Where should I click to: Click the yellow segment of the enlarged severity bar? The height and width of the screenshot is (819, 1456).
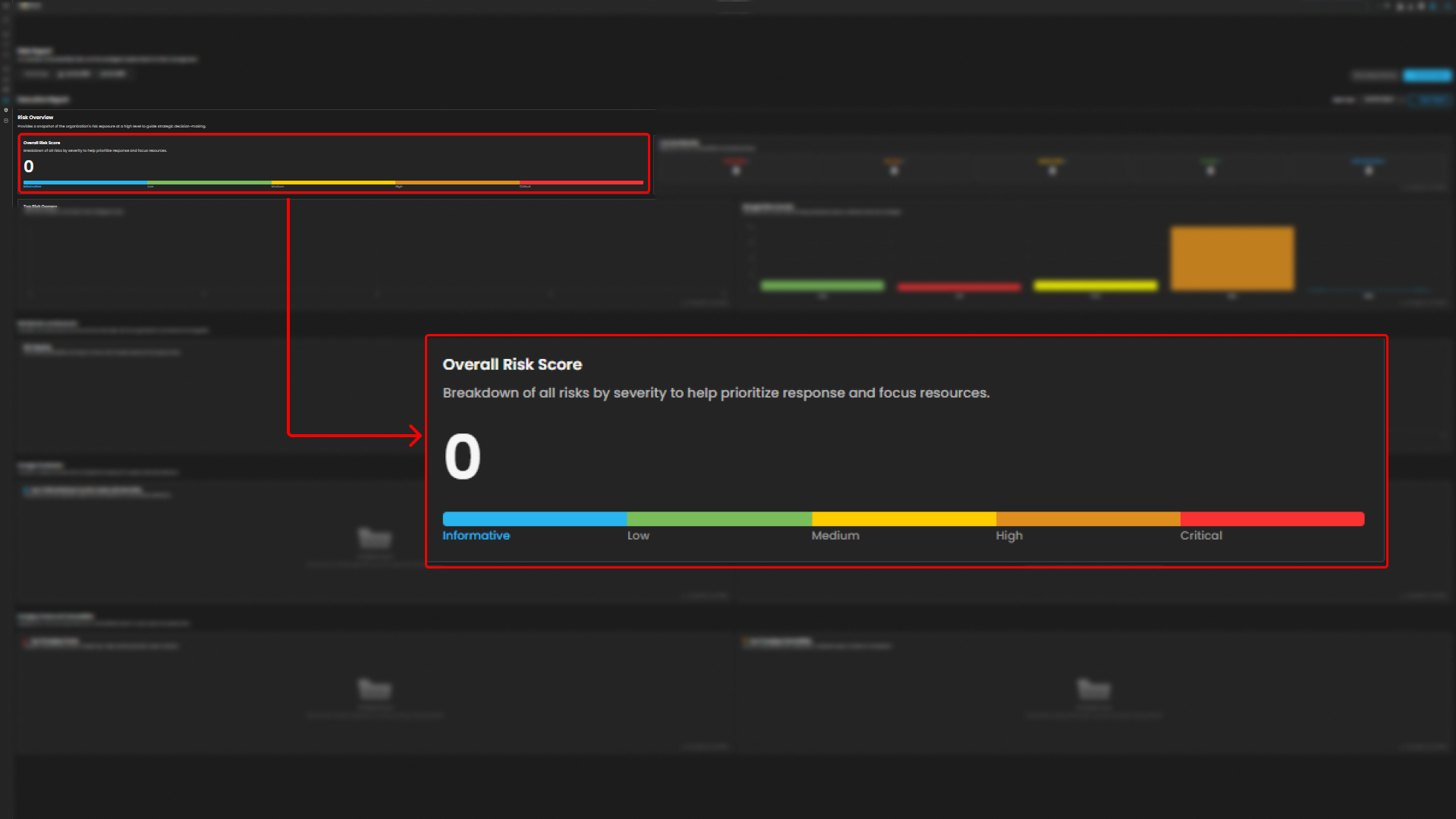click(903, 519)
